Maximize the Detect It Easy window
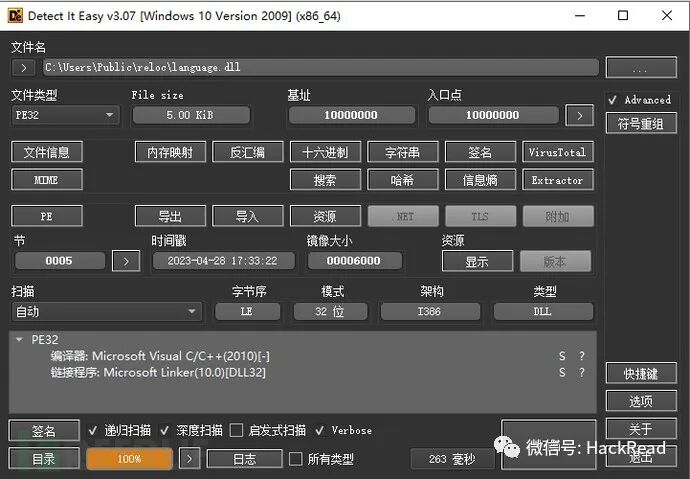The height and width of the screenshot is (479, 690). tap(623, 15)
